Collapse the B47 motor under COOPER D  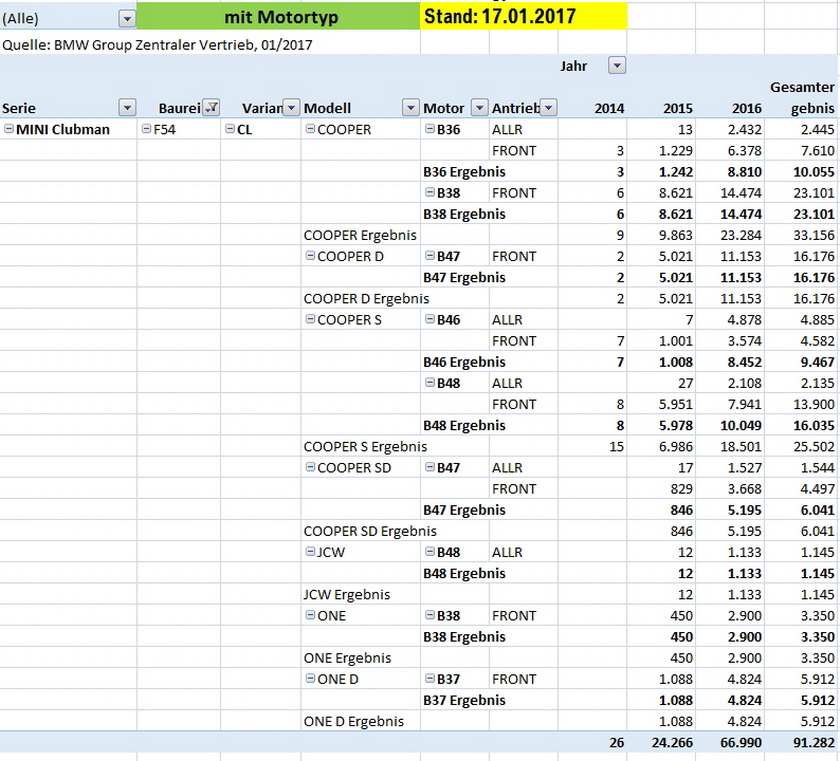(x=430, y=256)
